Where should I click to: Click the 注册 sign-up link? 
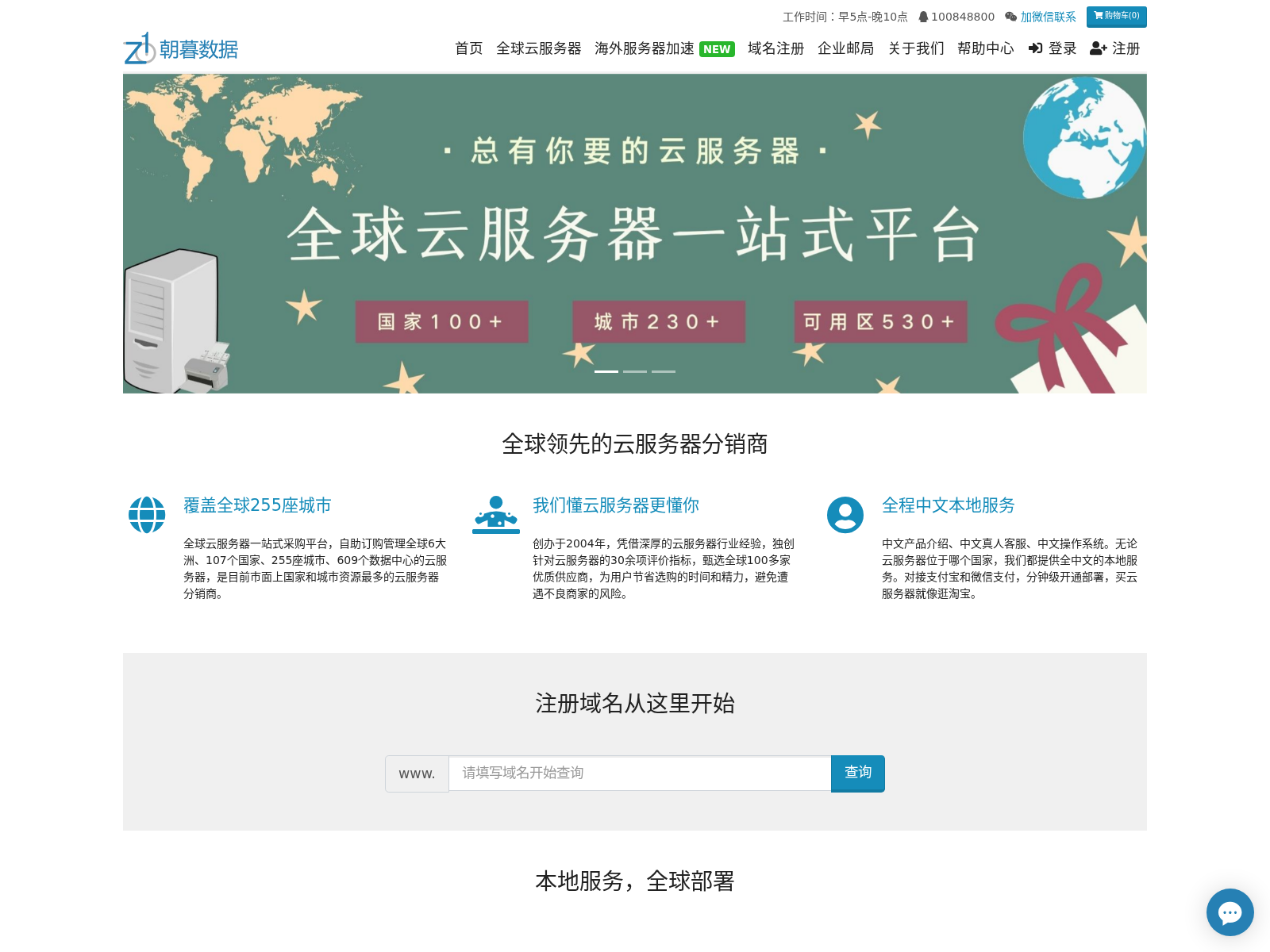pos(1115,48)
